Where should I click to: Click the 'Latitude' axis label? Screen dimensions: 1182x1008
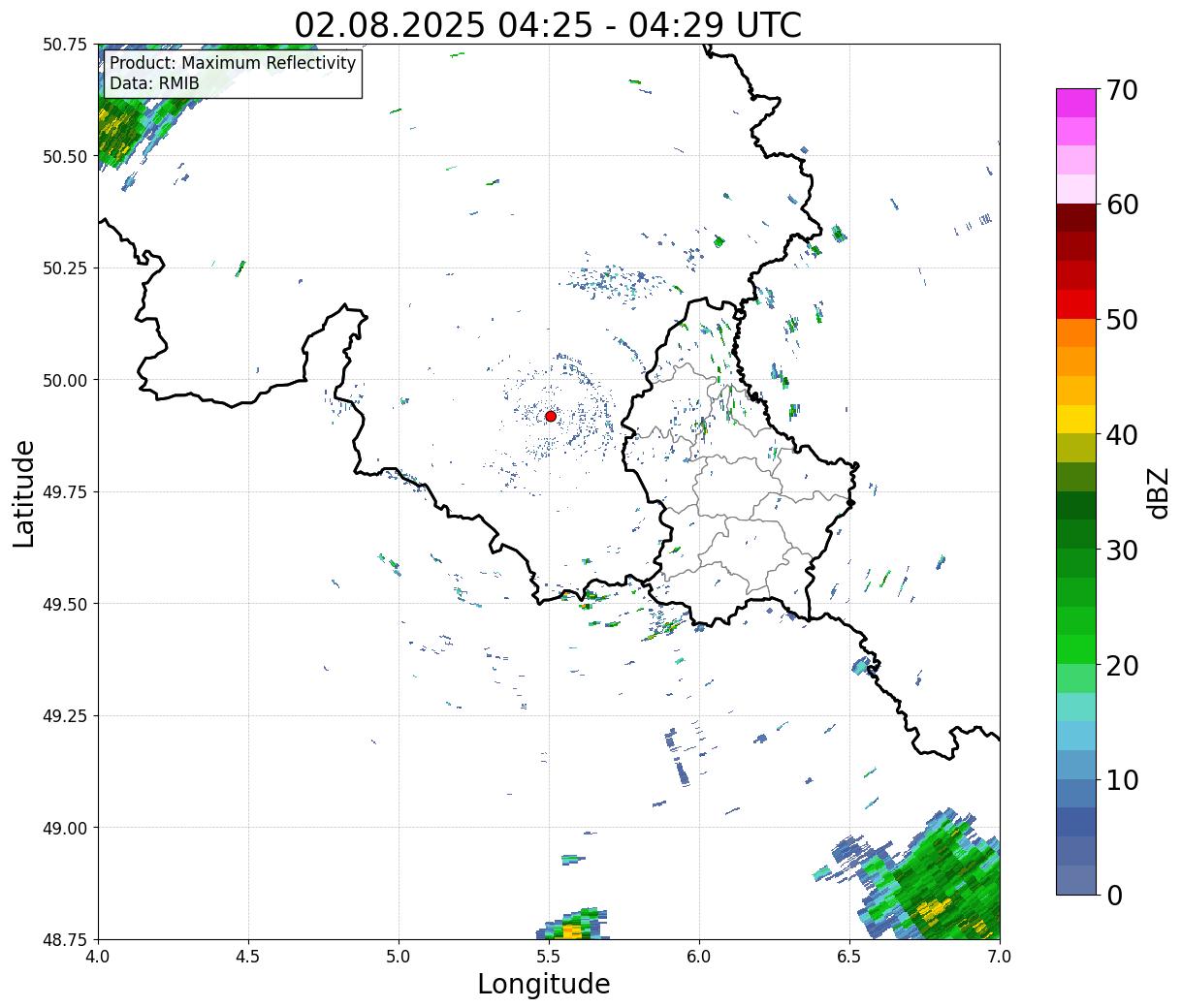click(24, 493)
